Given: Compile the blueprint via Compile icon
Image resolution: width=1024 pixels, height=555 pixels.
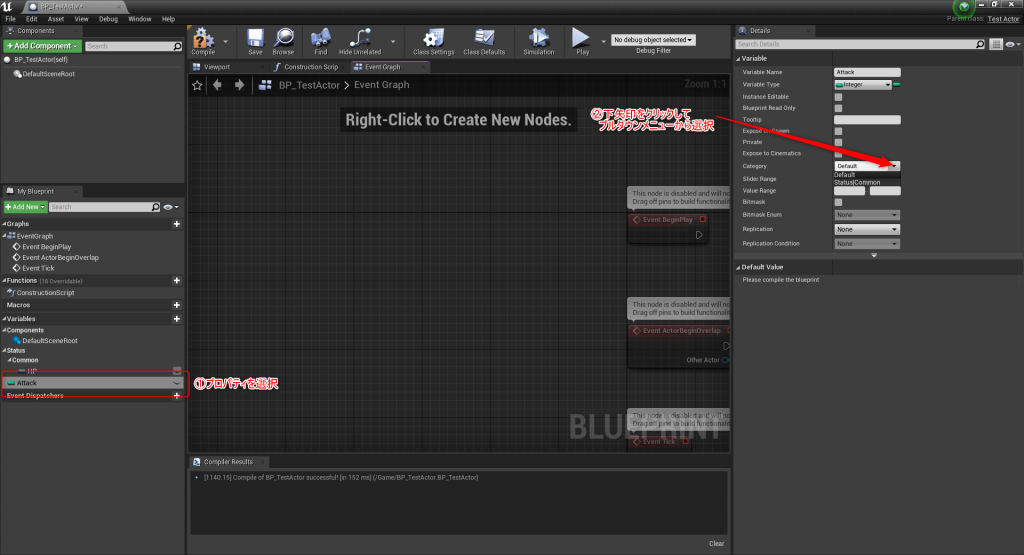Looking at the screenshot, I should click(203, 41).
